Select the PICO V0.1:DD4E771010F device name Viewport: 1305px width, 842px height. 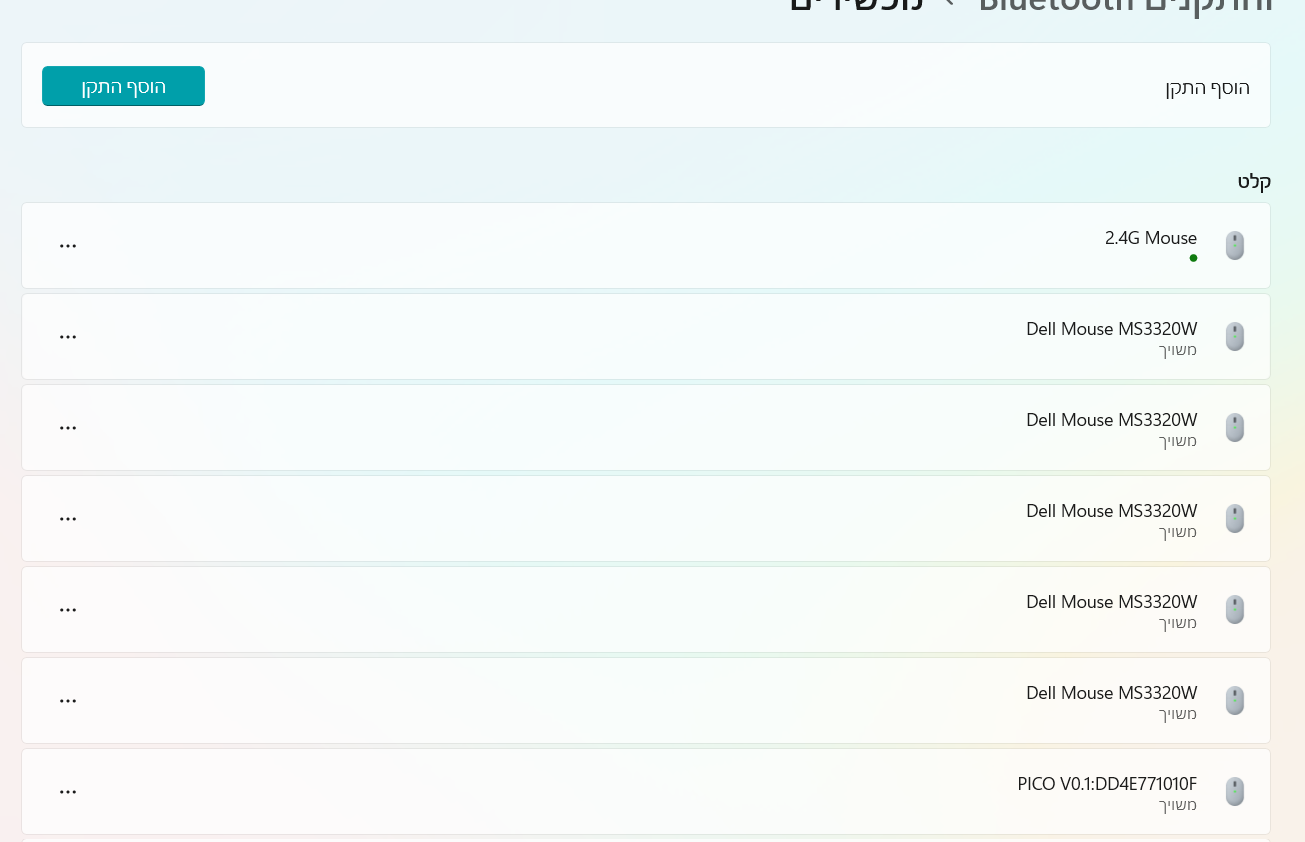[1107, 784]
